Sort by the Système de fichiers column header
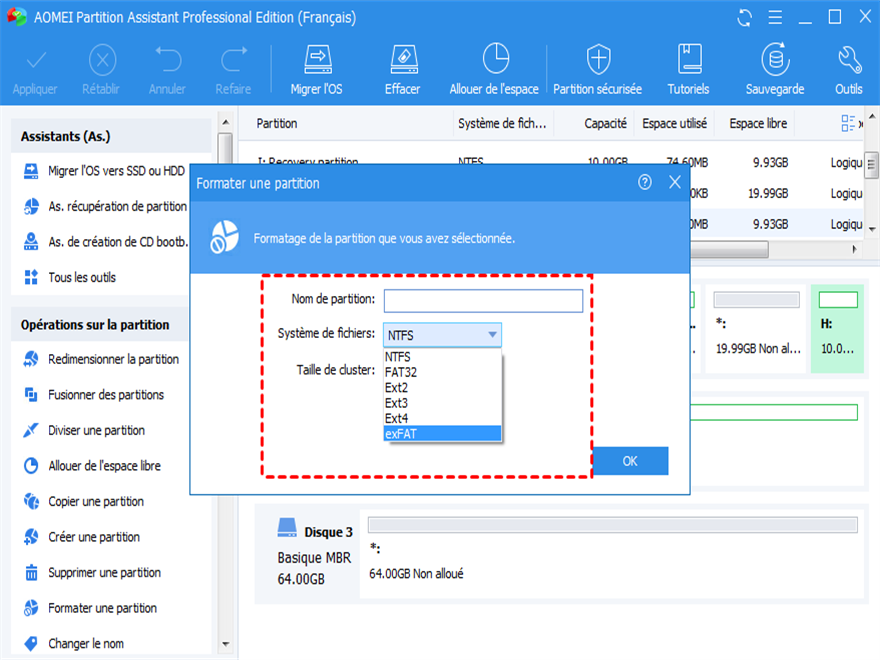 click(x=502, y=123)
